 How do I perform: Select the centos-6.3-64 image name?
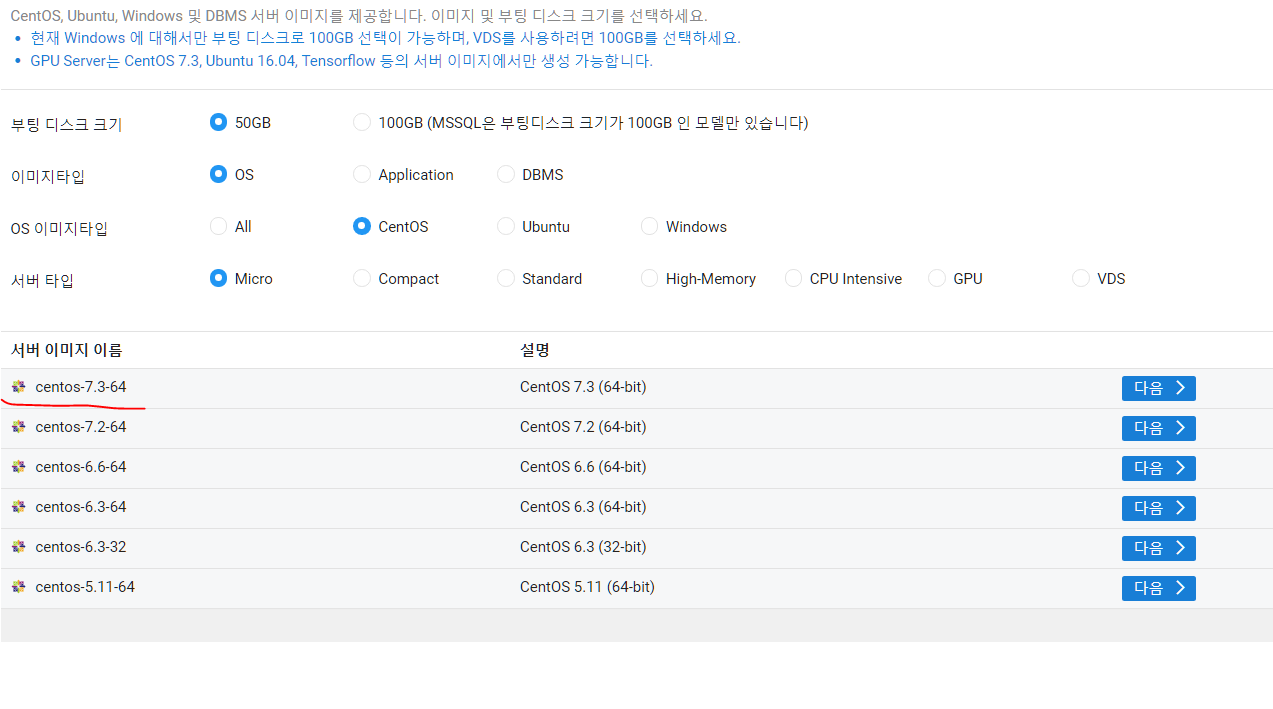pos(81,507)
